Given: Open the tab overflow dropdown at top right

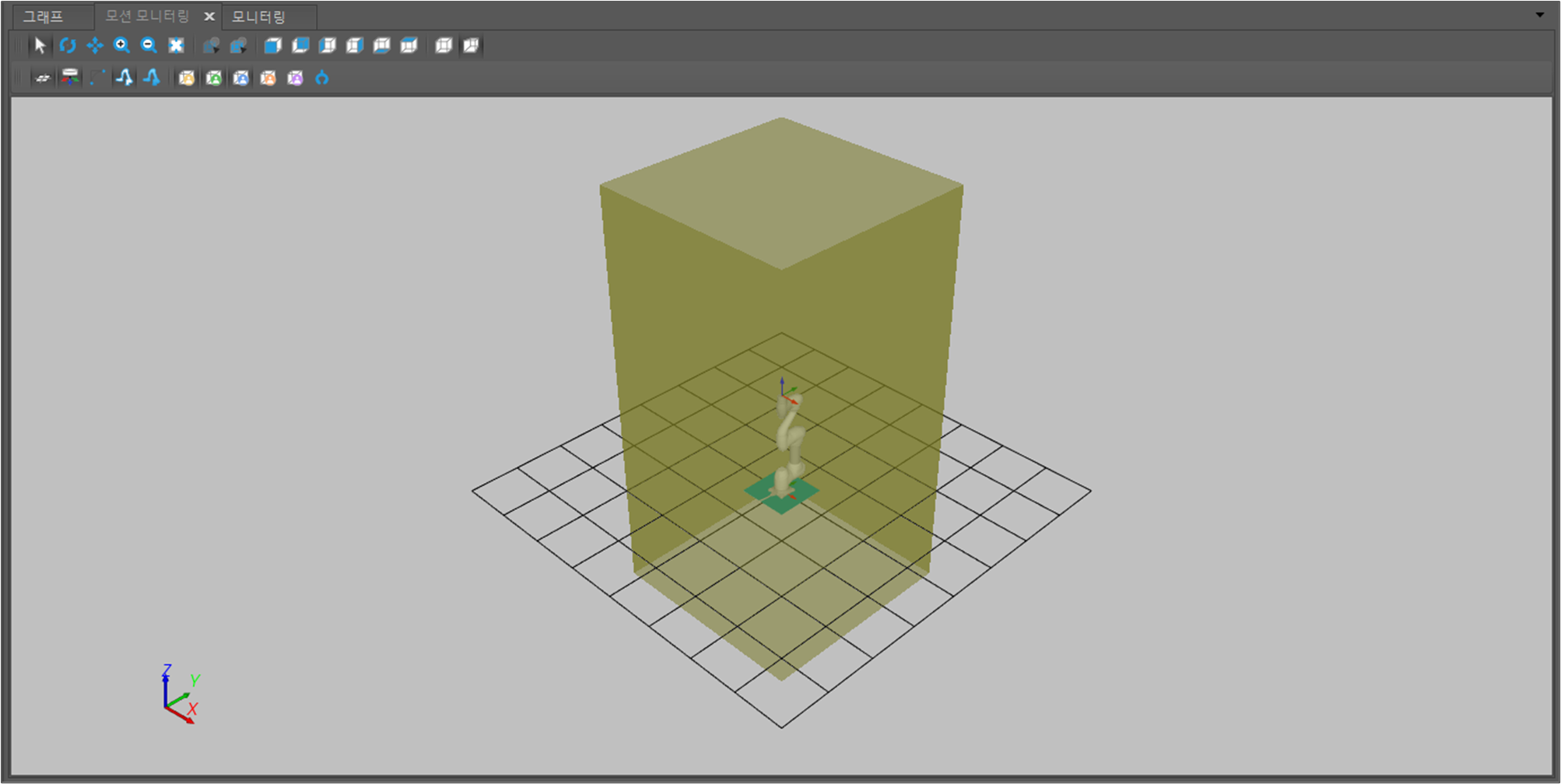Looking at the screenshot, I should click(1540, 15).
